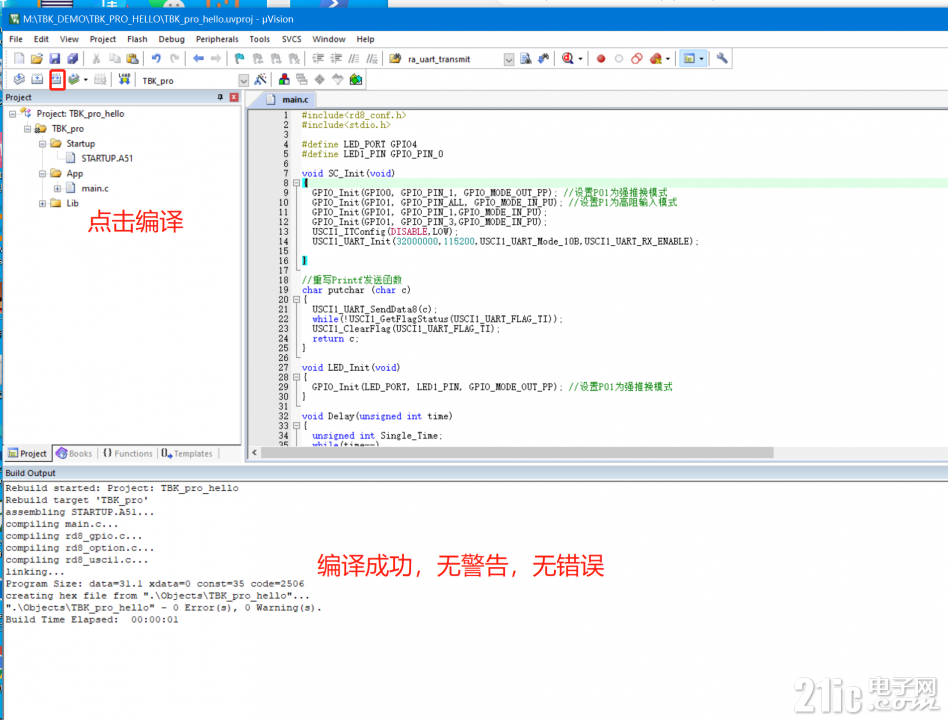
Task: Select STARTUP.A51 in project tree
Action: click(x=107, y=158)
